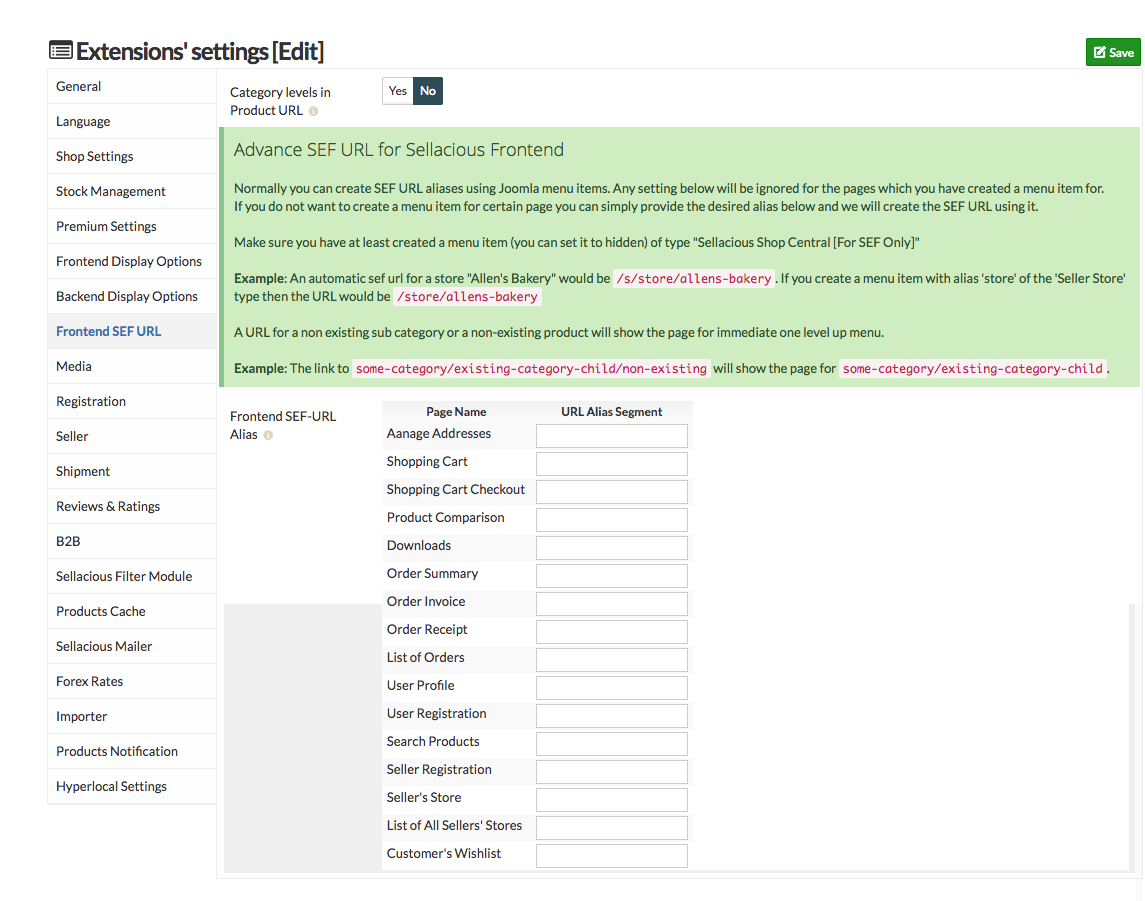Click the /store/allens-bakery code example

pyautogui.click(x=467, y=297)
